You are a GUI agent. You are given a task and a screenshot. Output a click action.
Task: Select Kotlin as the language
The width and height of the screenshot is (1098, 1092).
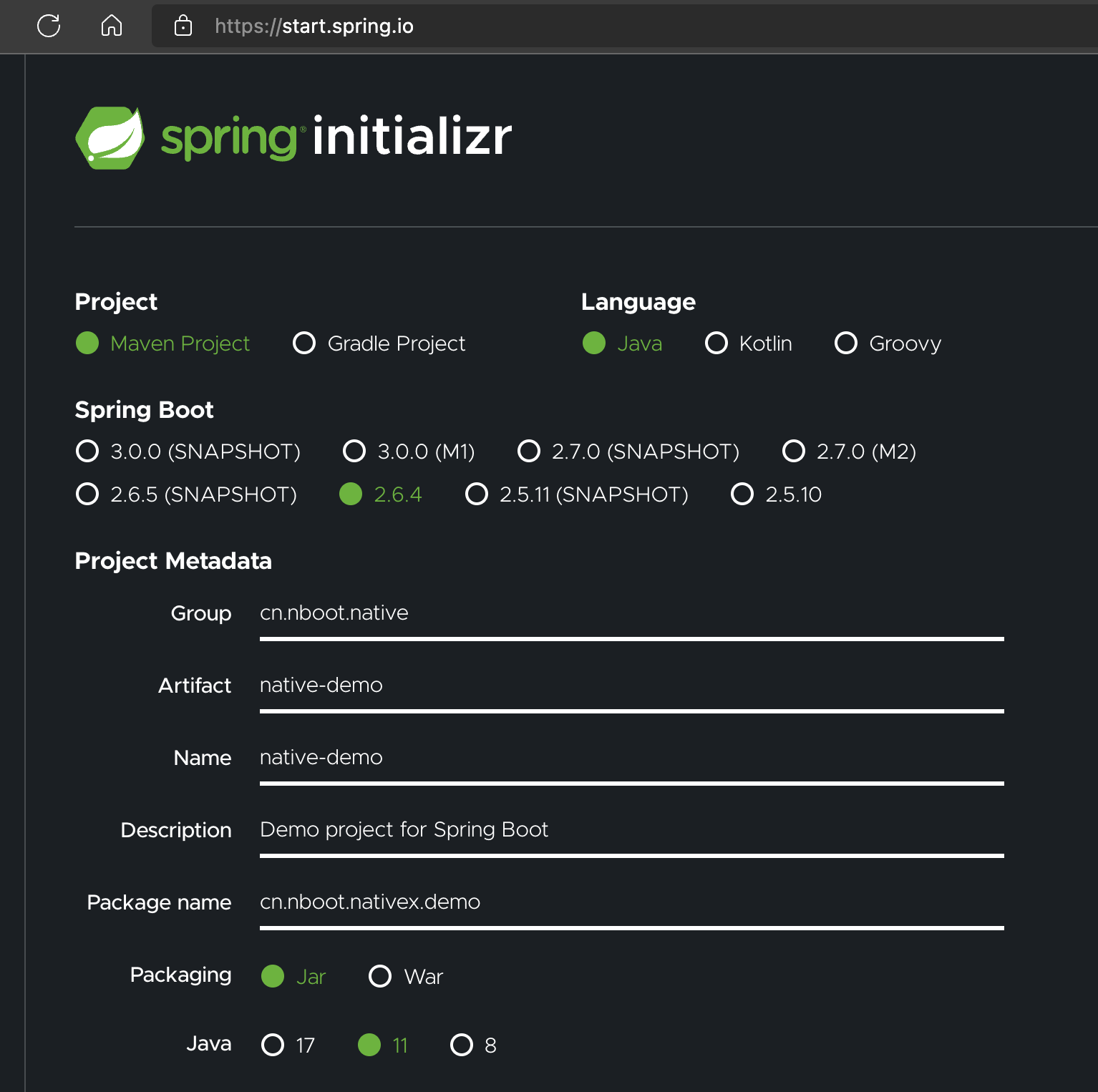coord(716,343)
